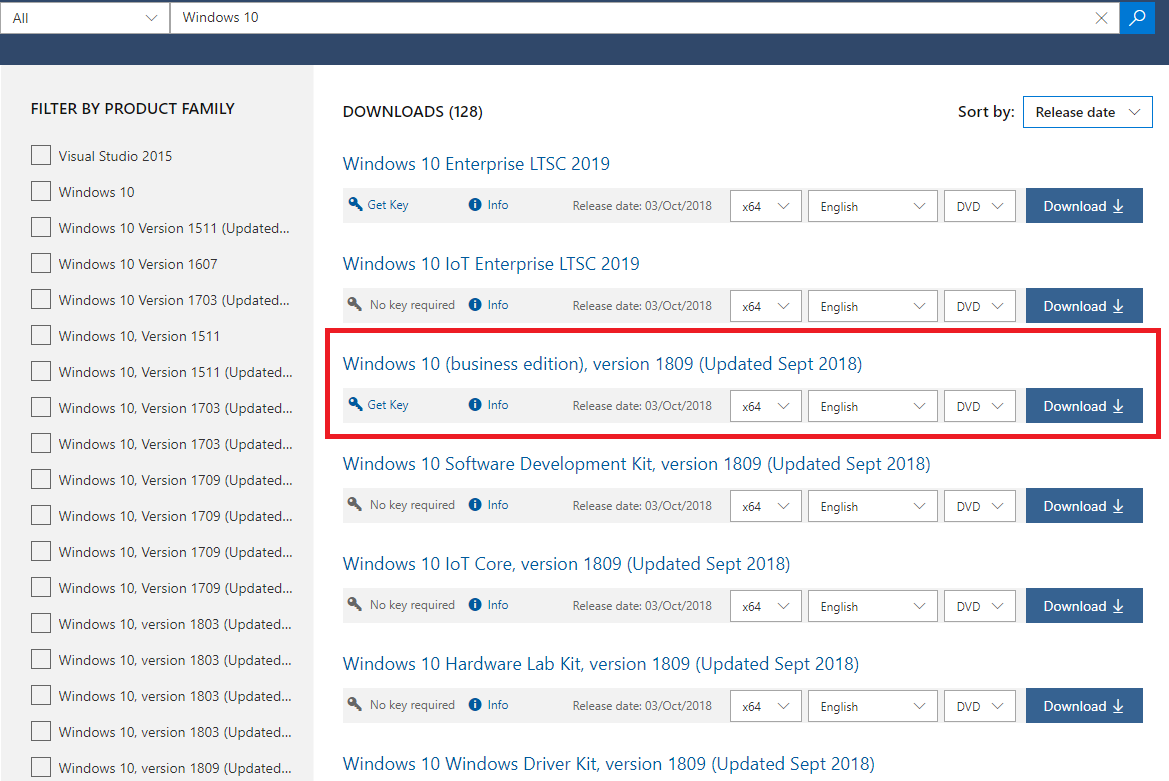Enable the Windows 10 Version 1511 (Updated... filter without comma
The height and width of the screenshot is (781, 1169).
(x=41, y=227)
